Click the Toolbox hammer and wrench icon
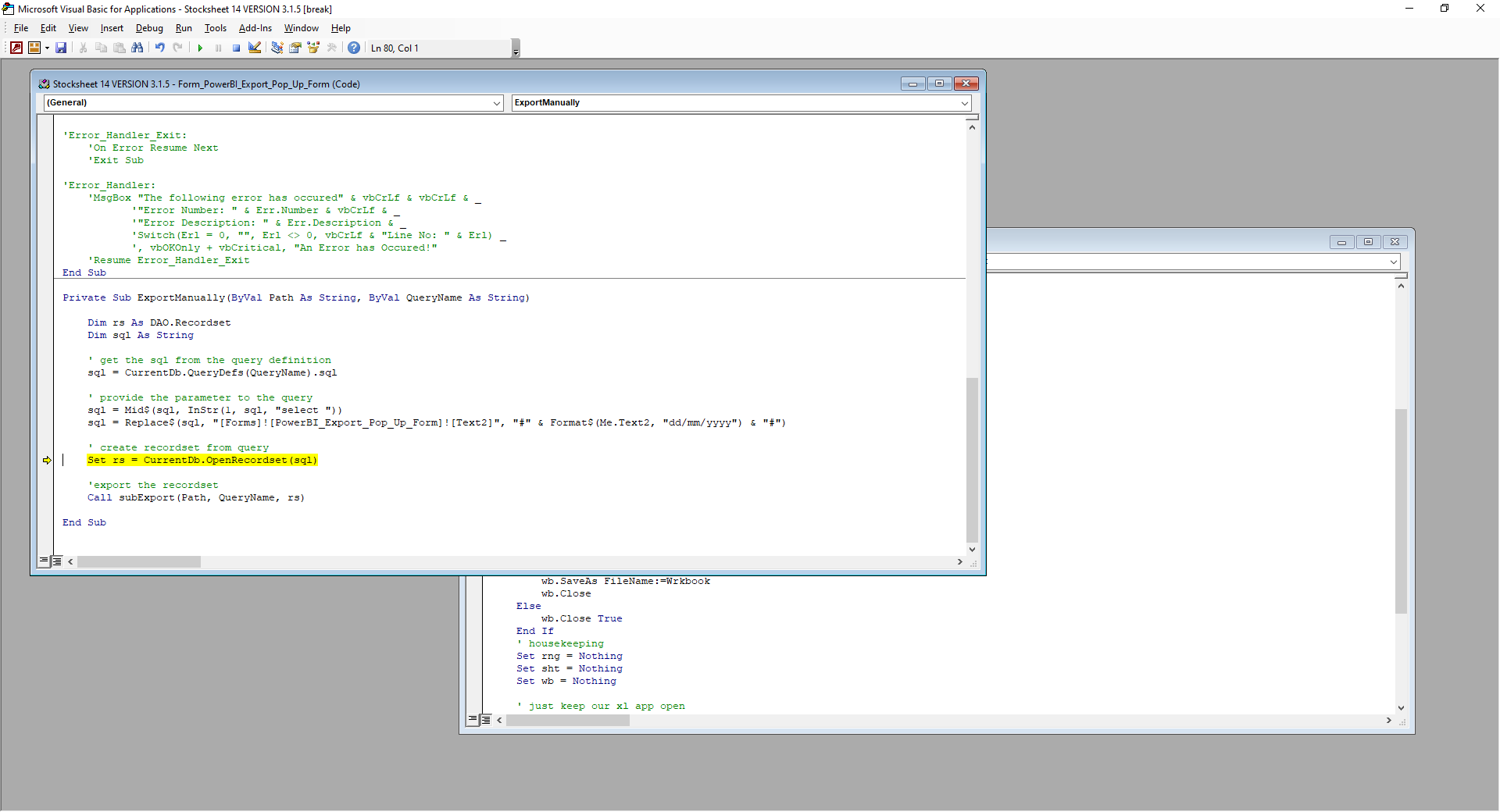 pyautogui.click(x=331, y=48)
